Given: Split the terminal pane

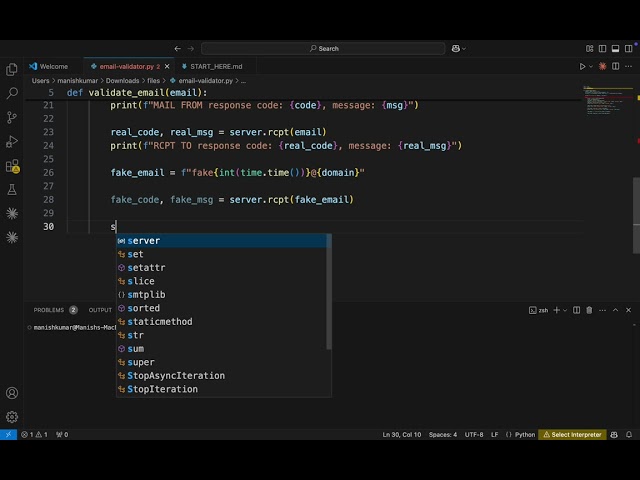Looking at the screenshot, I should (576, 310).
